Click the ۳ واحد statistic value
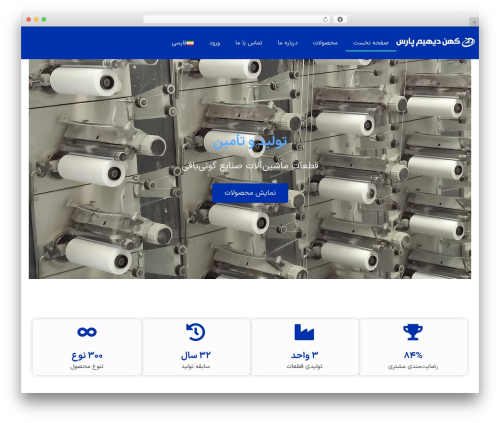The image size is (500, 423). [304, 355]
